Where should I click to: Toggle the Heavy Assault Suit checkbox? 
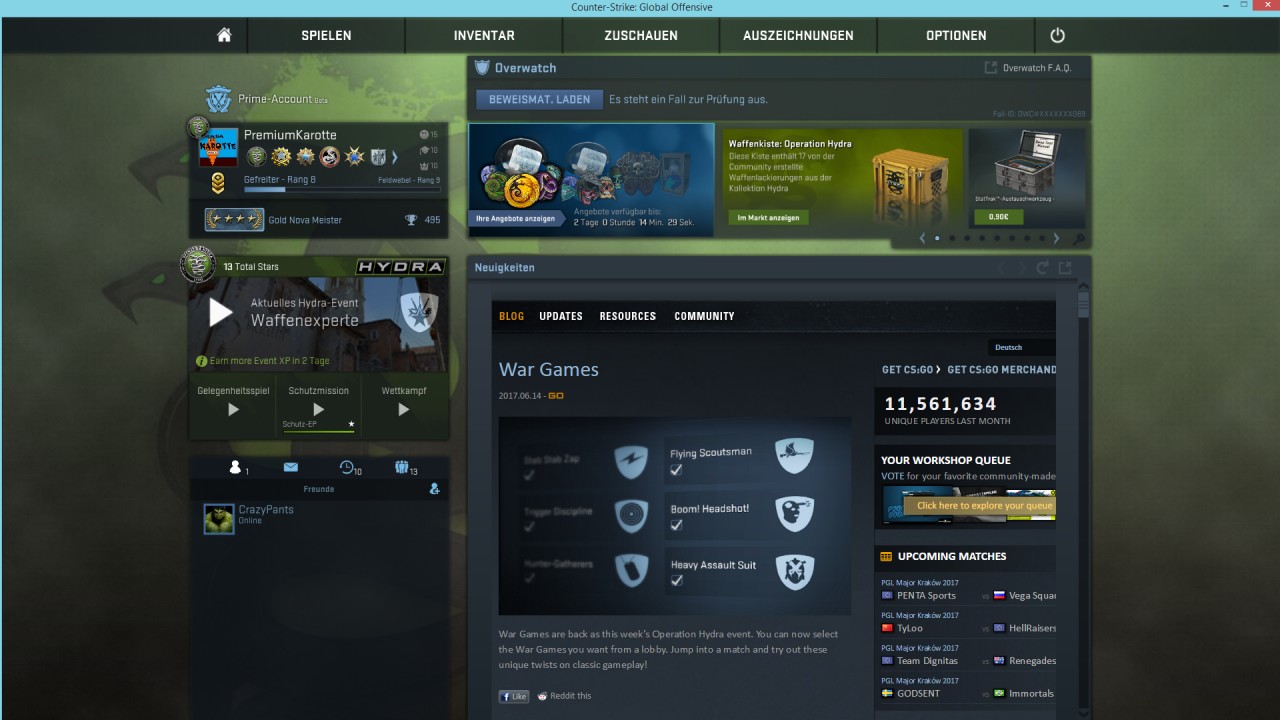(676, 581)
